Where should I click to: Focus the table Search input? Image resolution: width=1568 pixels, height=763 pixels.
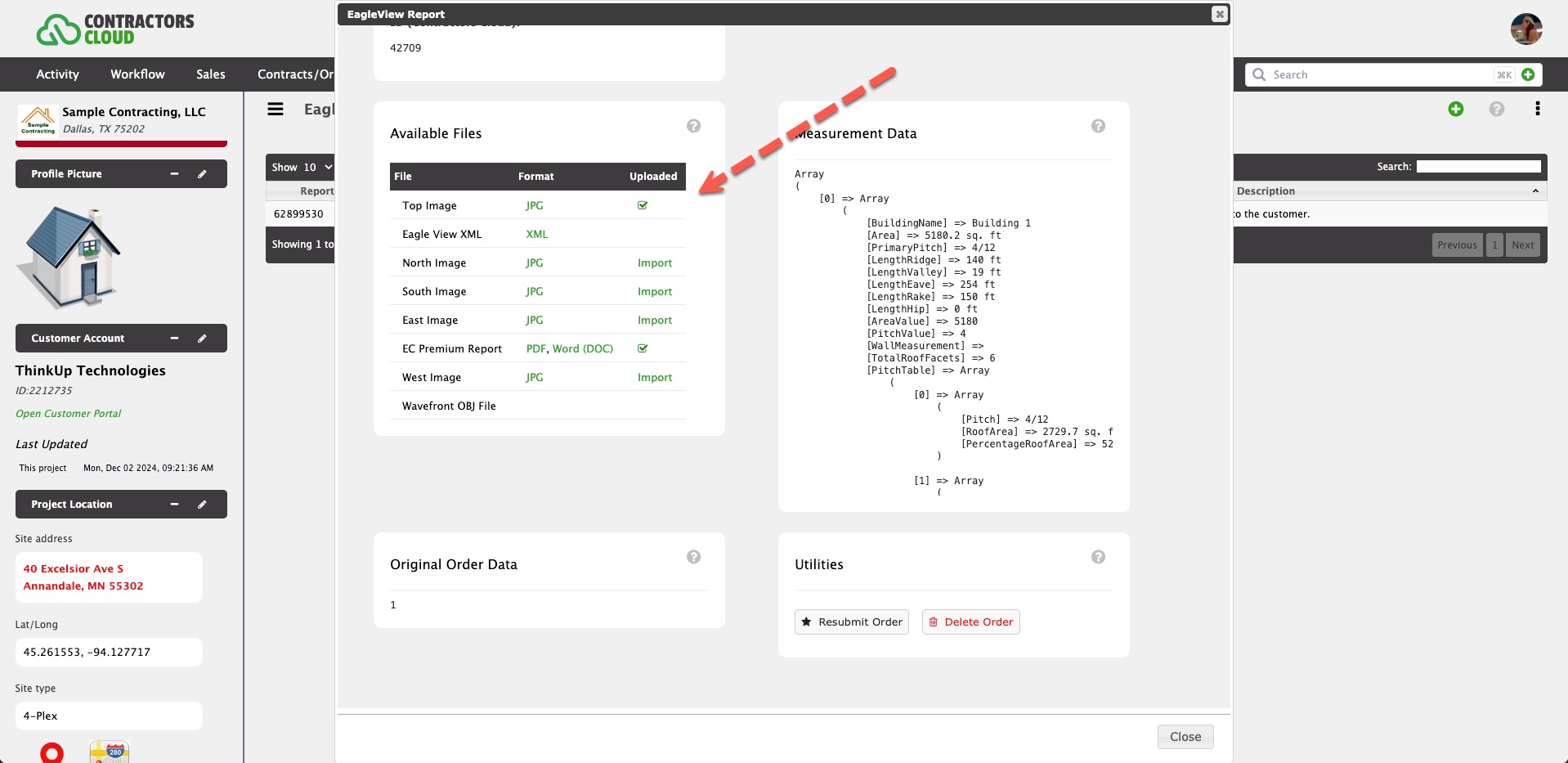[1478, 167]
